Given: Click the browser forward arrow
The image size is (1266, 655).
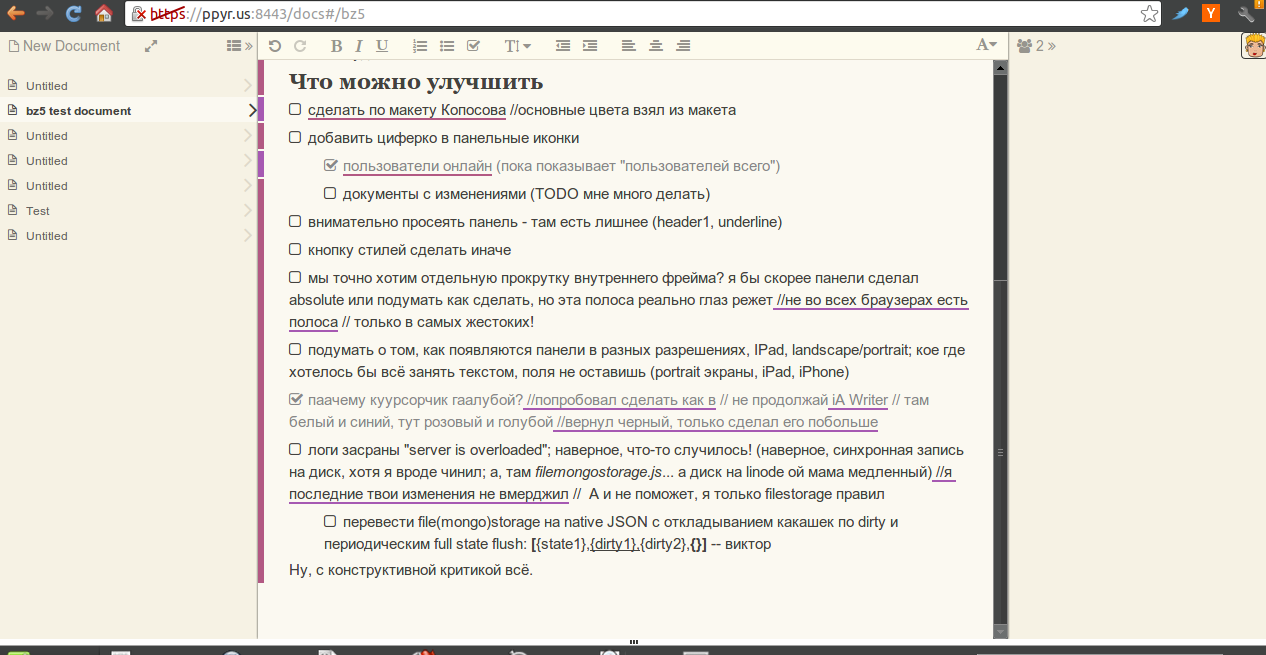Looking at the screenshot, I should [x=45, y=14].
